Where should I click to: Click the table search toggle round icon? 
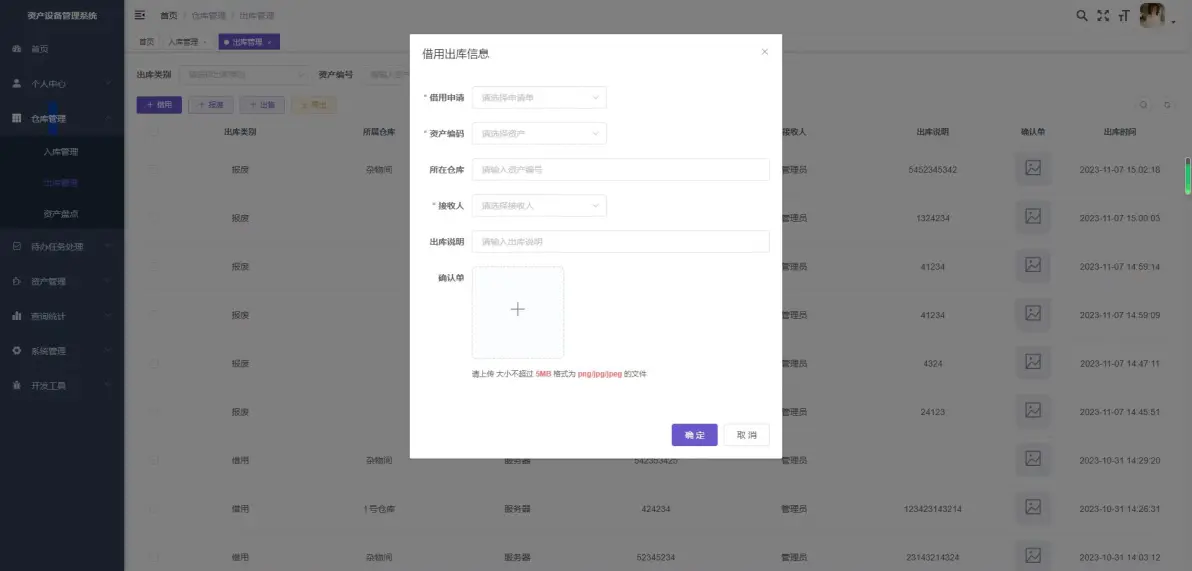point(1144,105)
